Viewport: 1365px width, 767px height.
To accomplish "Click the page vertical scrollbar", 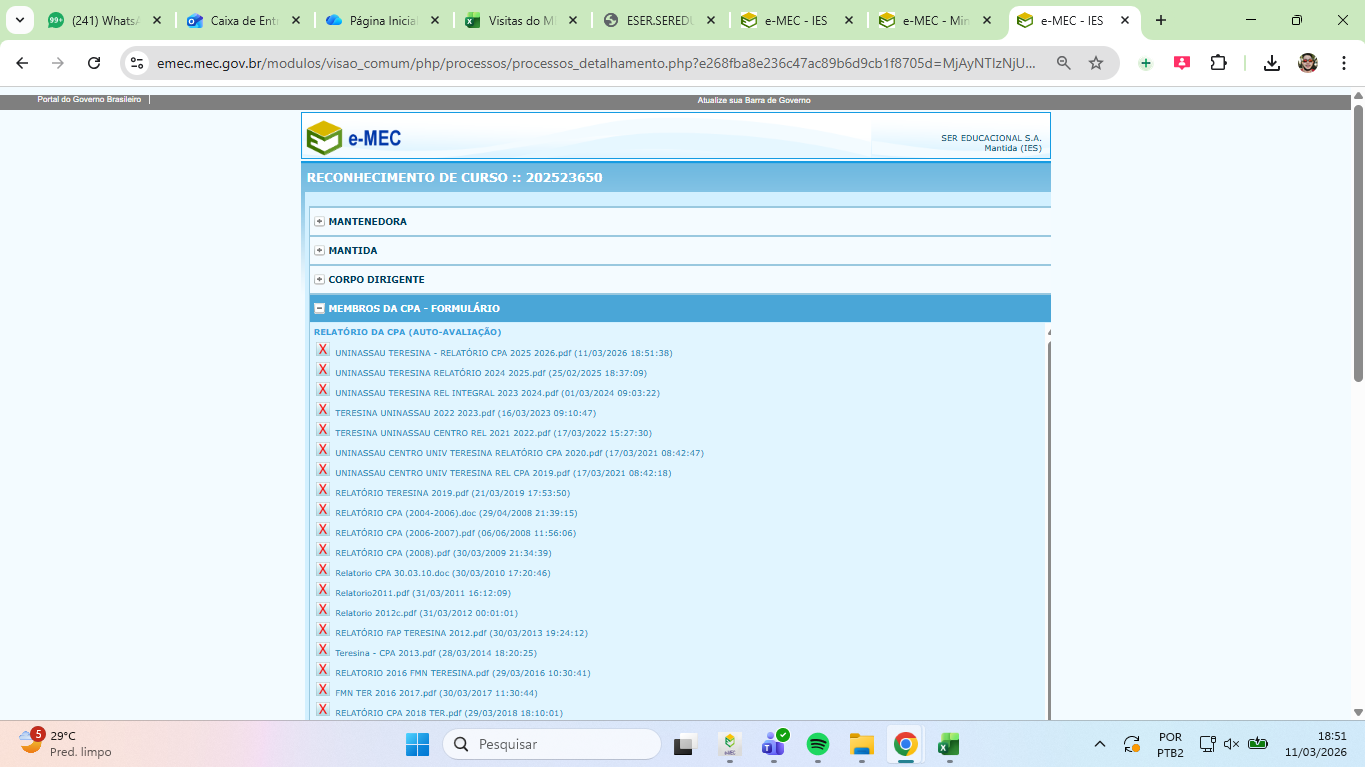I will tap(1358, 240).
